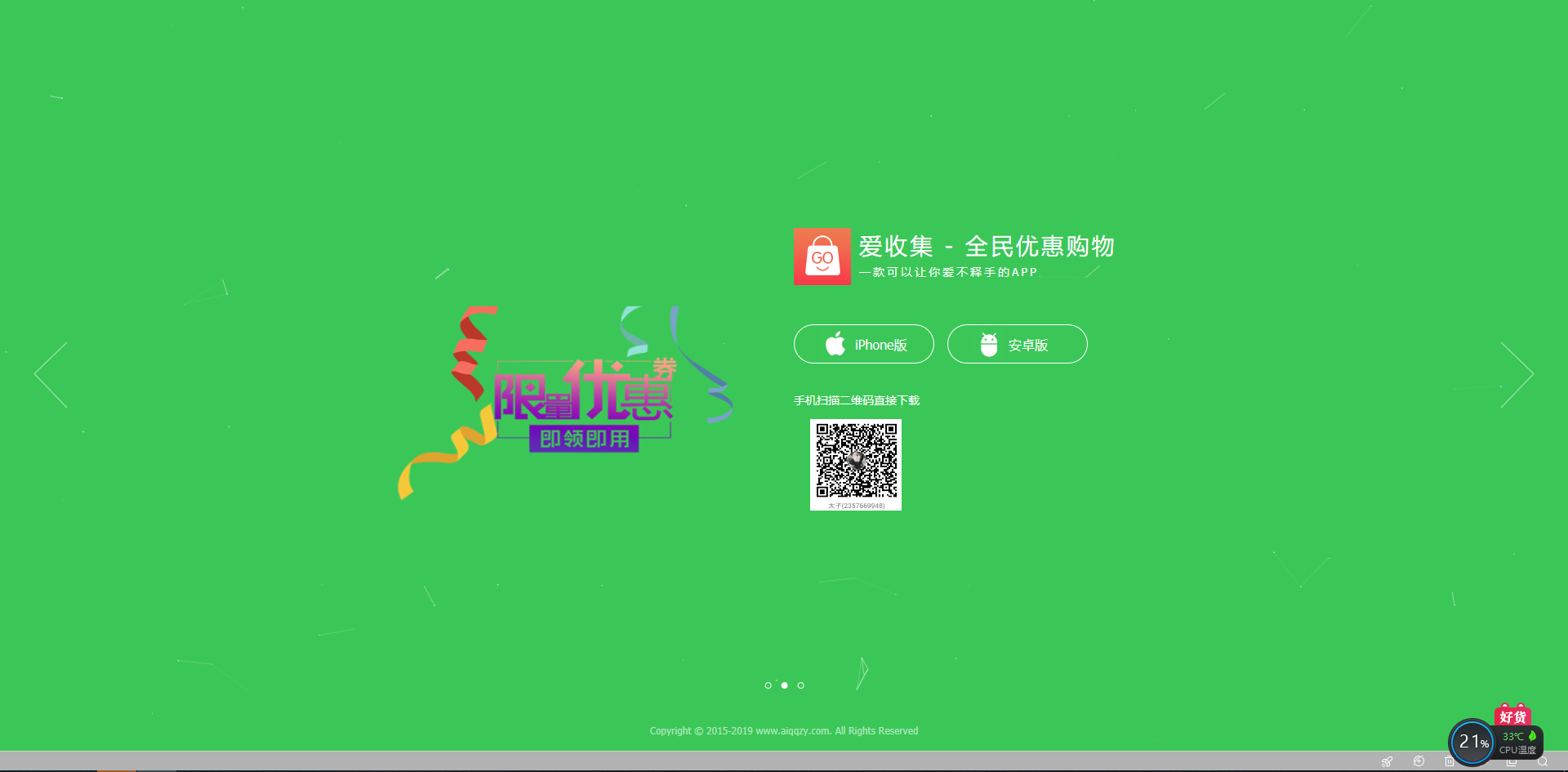Select the first carousel dot
Image resolution: width=1568 pixels, height=772 pixels.
point(768,685)
